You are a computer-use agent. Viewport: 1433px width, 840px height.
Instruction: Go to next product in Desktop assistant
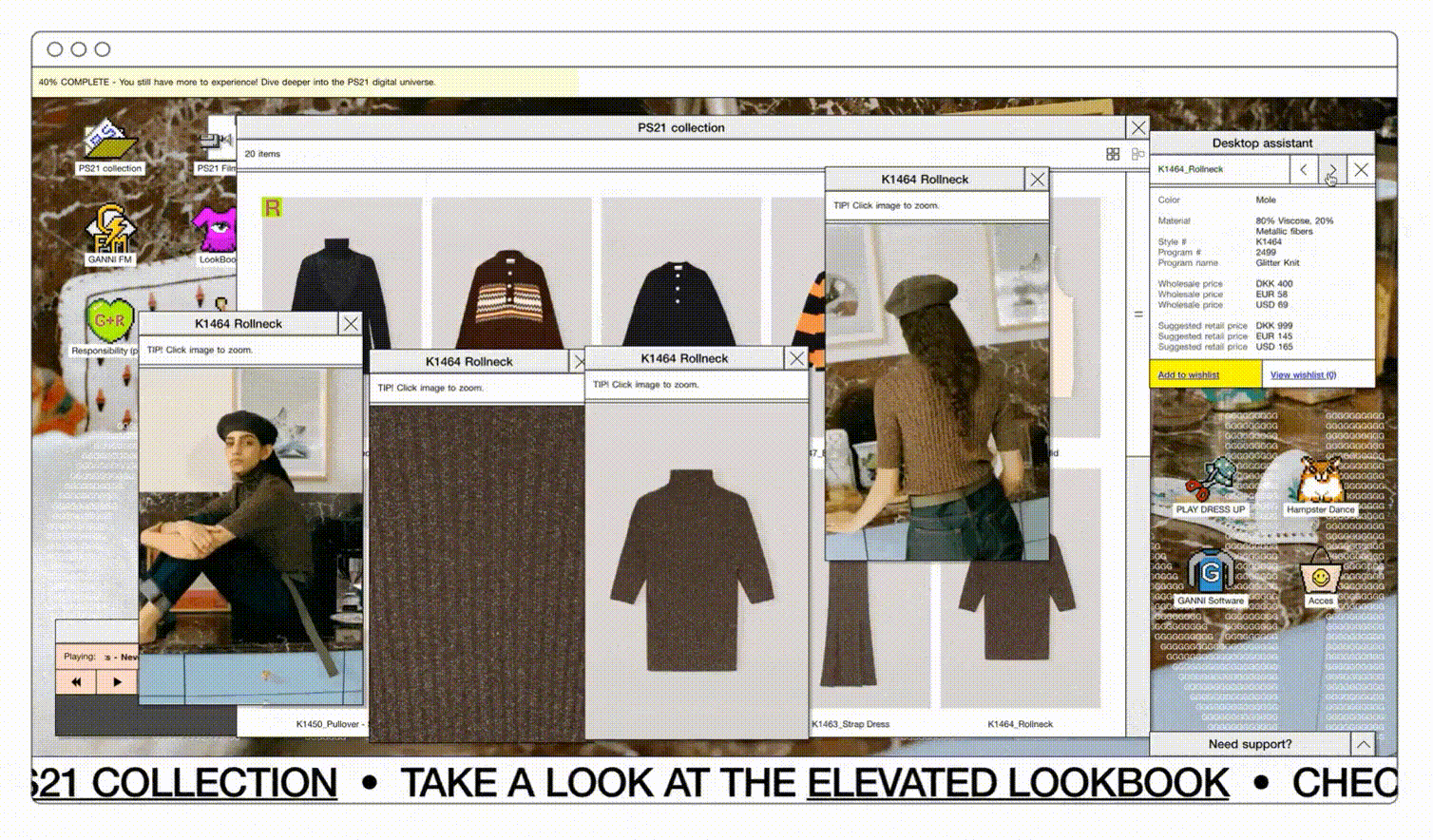[x=1331, y=169]
